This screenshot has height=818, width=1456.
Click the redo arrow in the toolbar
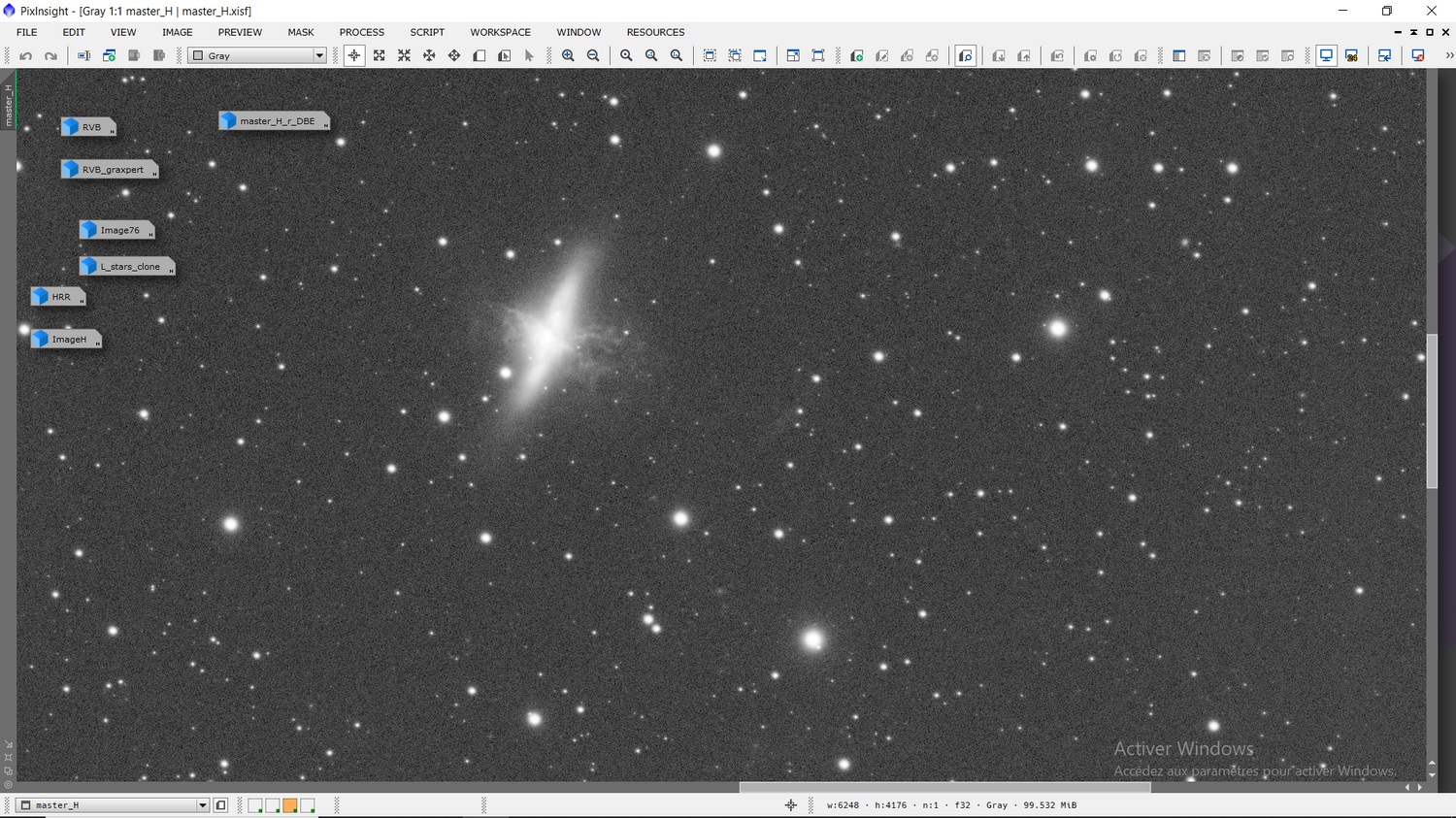click(x=51, y=56)
